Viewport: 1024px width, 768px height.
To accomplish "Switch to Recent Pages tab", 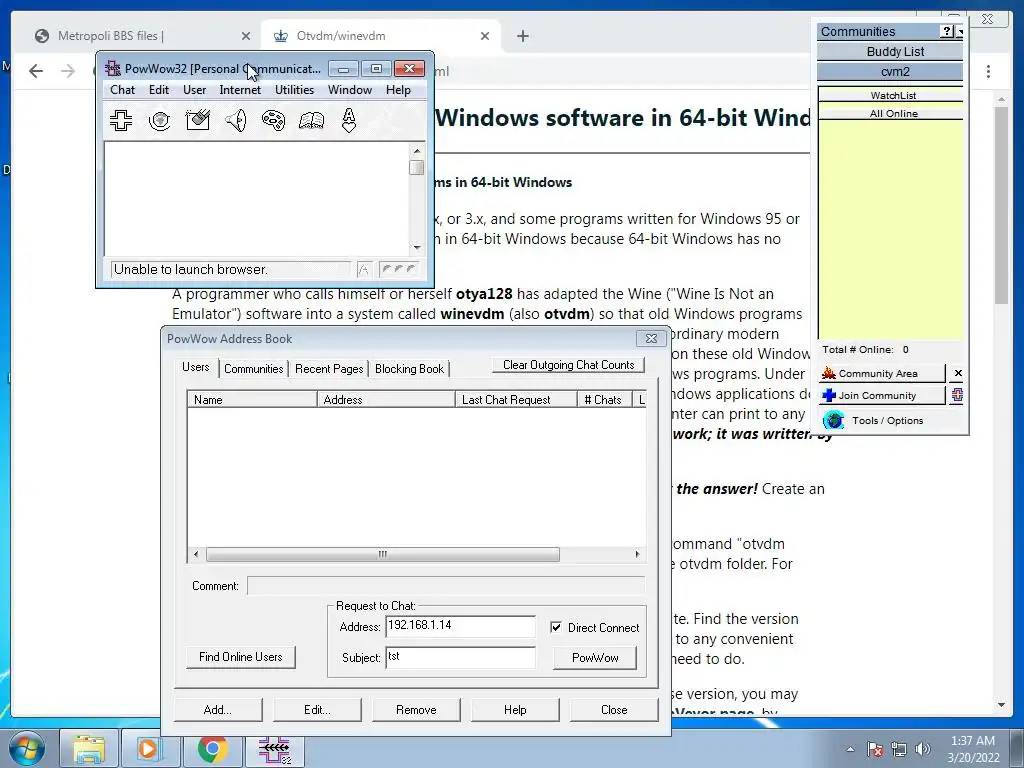I will 329,368.
